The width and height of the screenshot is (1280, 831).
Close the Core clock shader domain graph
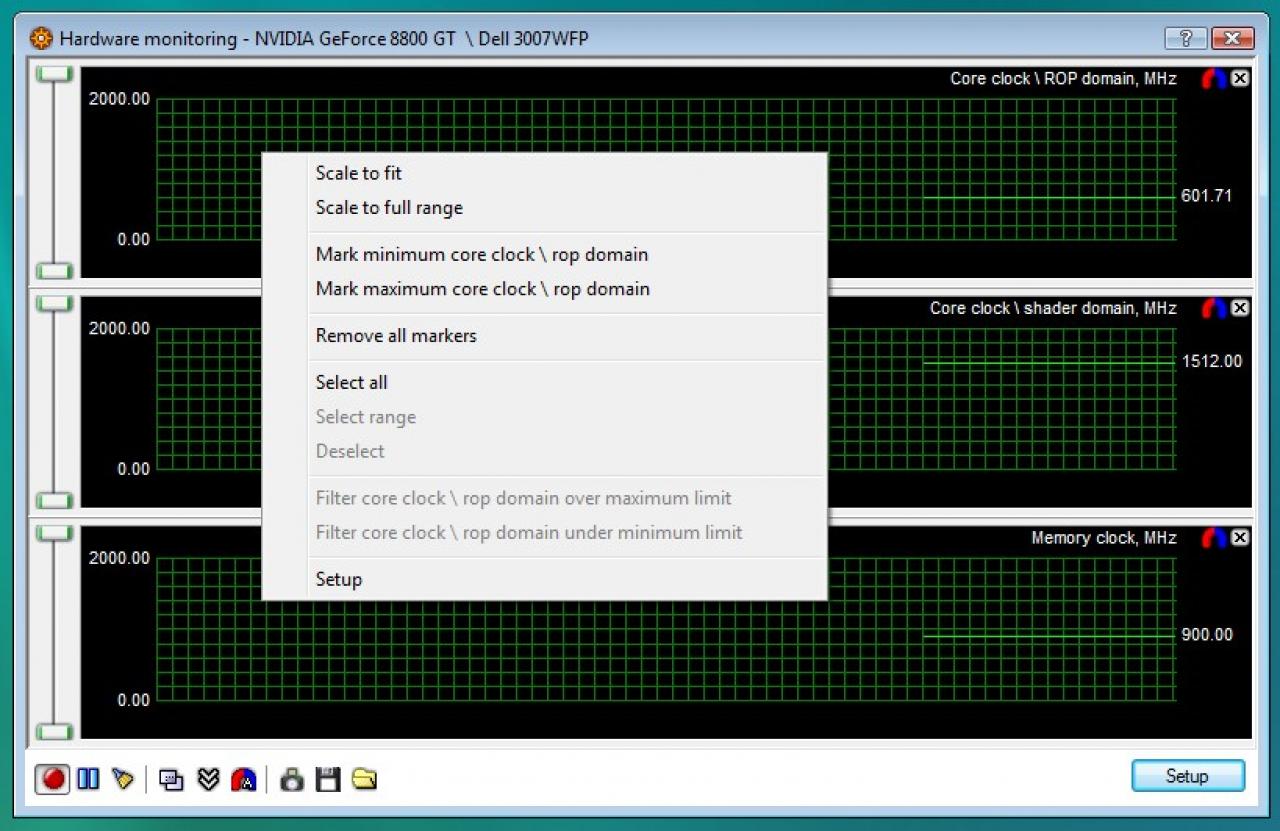click(x=1240, y=308)
